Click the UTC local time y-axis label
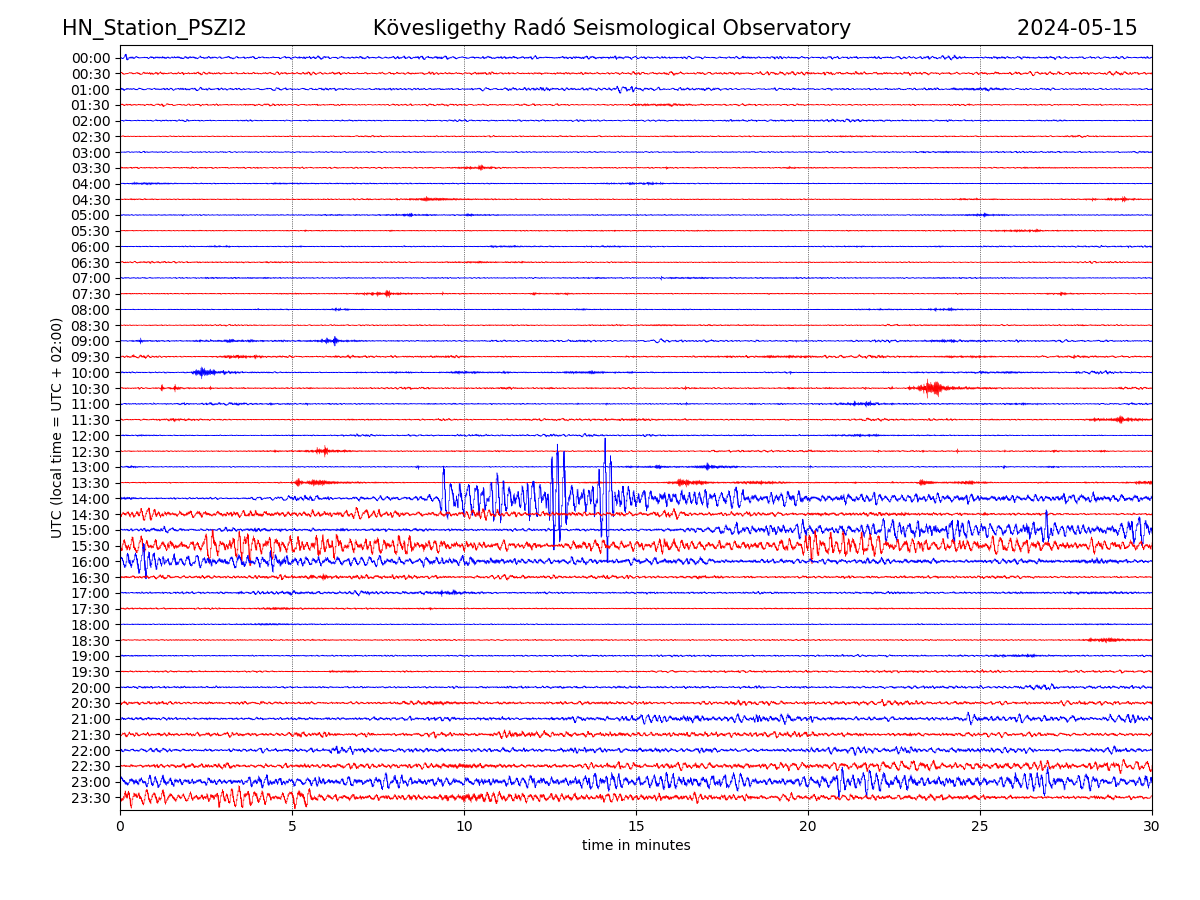 click(x=57, y=428)
